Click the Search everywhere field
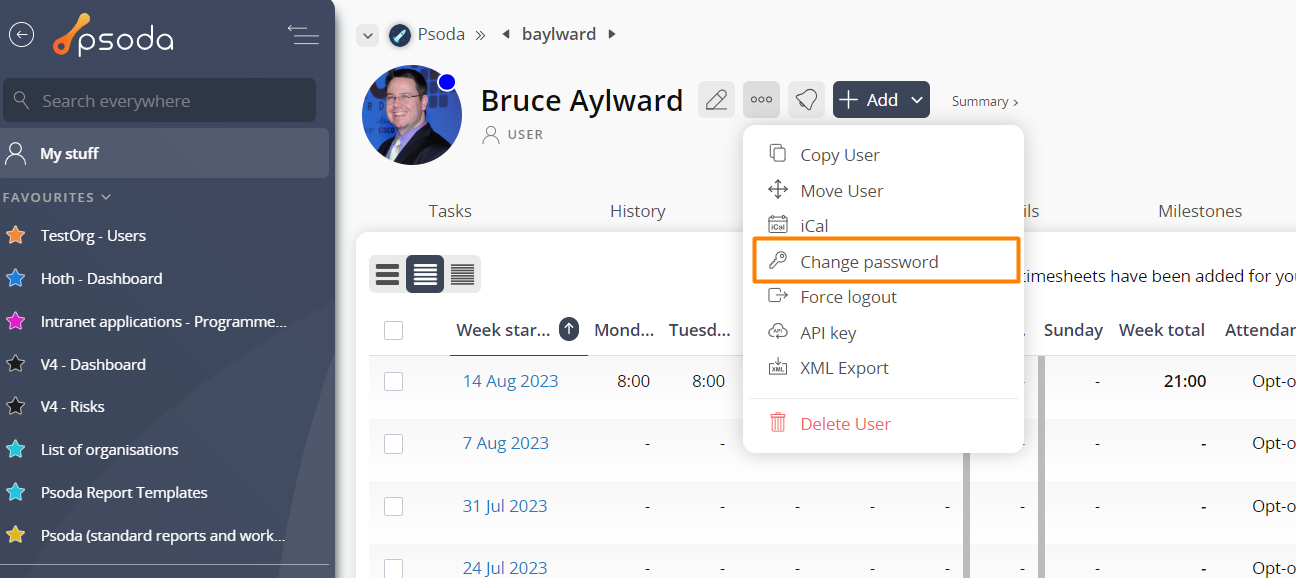Screen dimensions: 1296x578 coord(160,101)
